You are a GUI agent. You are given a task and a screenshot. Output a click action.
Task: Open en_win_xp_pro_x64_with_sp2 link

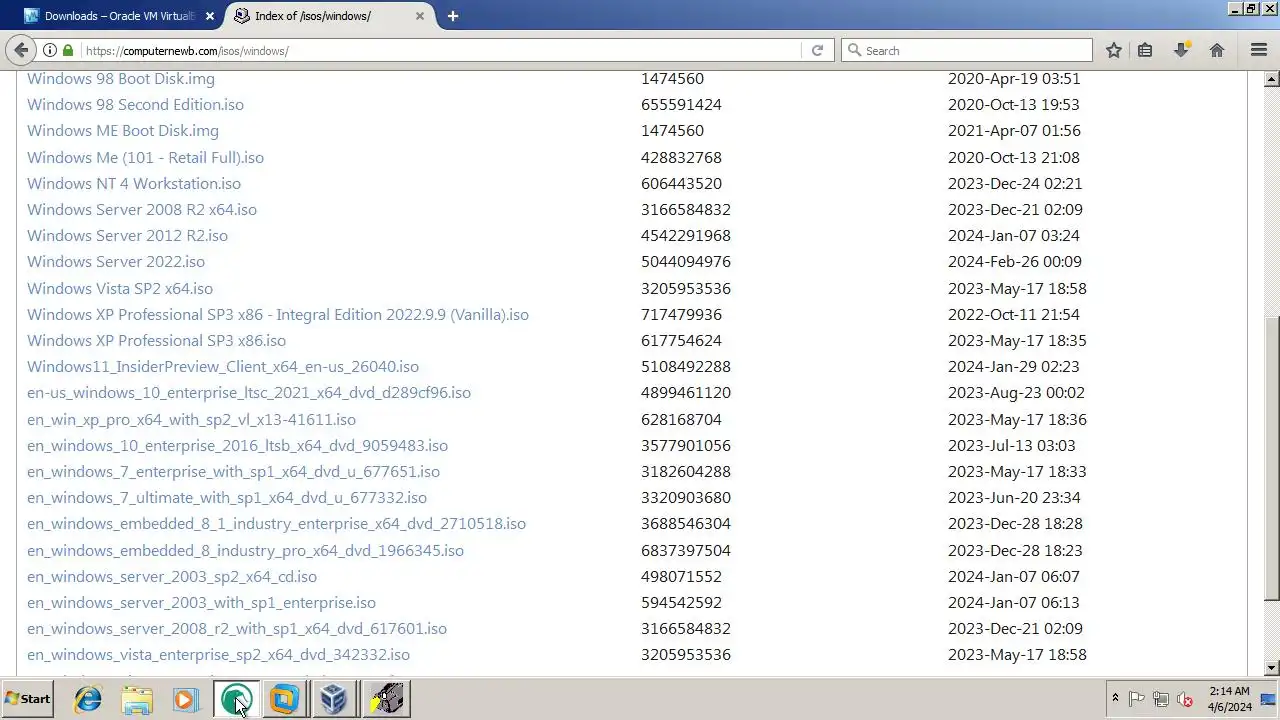click(x=191, y=419)
